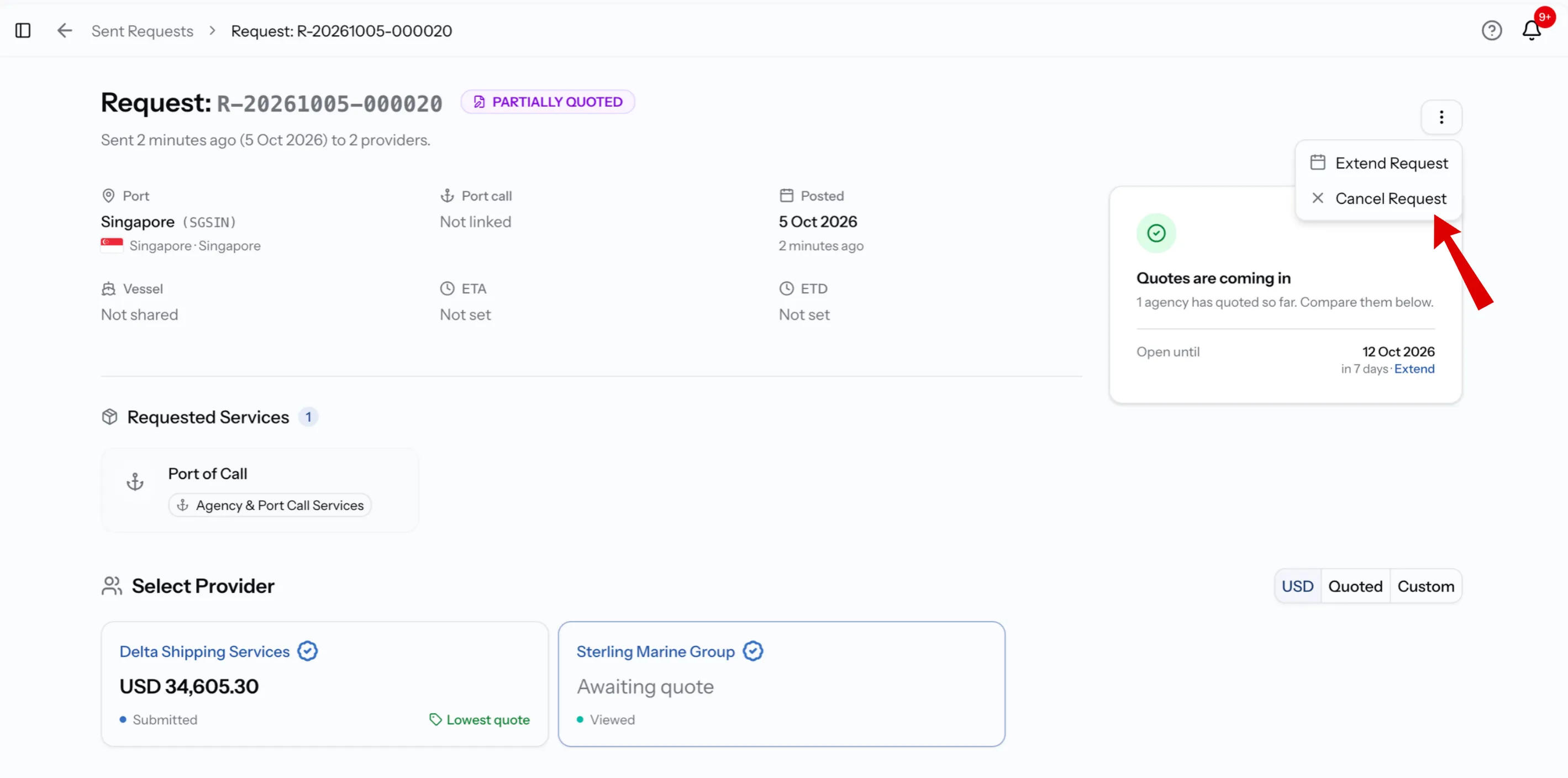Click the Port call anchor icon
The height and width of the screenshot is (778, 1568).
448,196
